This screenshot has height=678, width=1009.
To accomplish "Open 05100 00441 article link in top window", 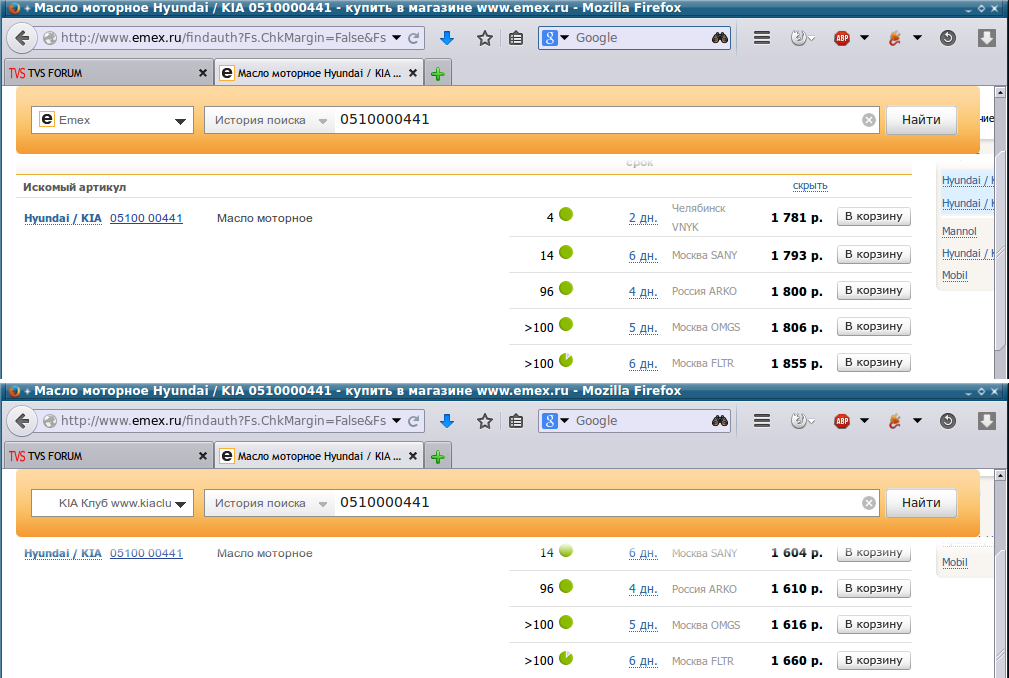I will coord(146,218).
